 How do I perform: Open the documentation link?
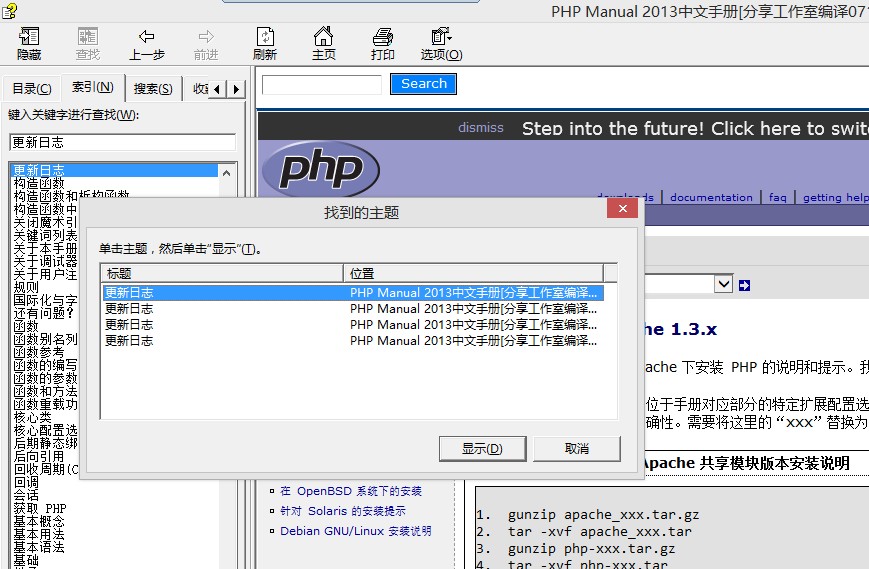pyautogui.click(x=711, y=197)
